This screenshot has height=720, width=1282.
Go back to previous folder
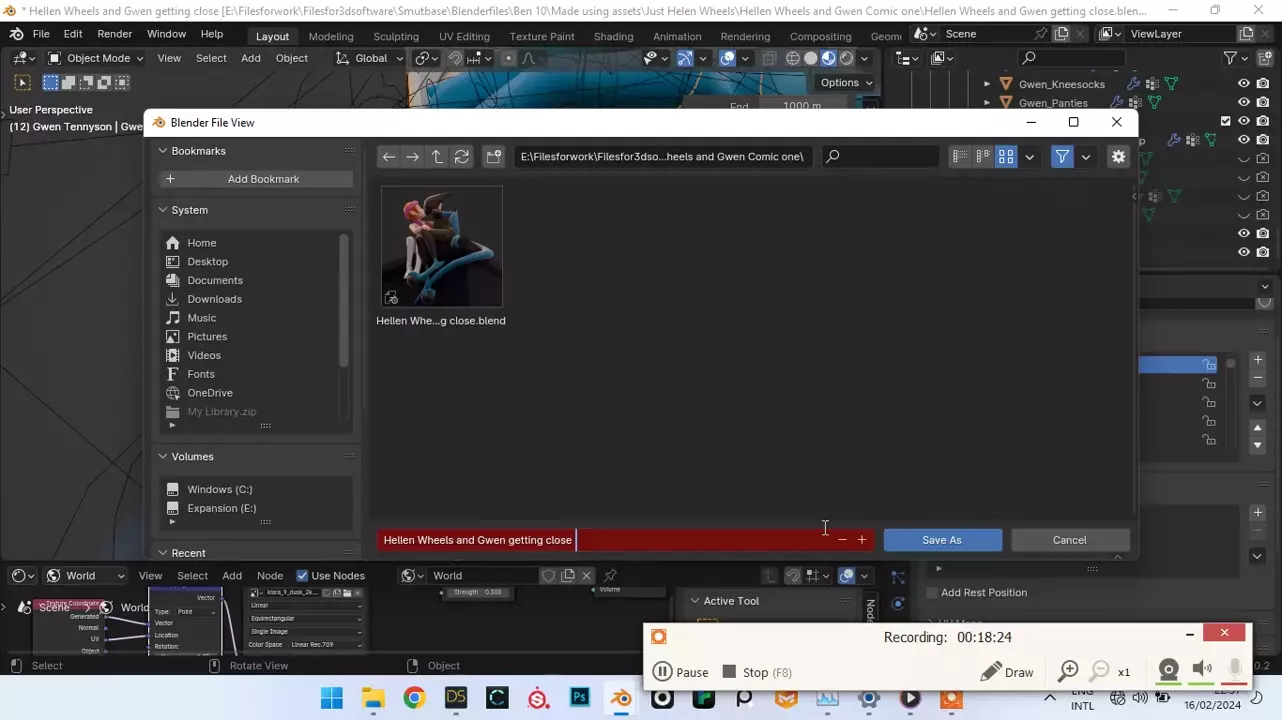click(389, 157)
